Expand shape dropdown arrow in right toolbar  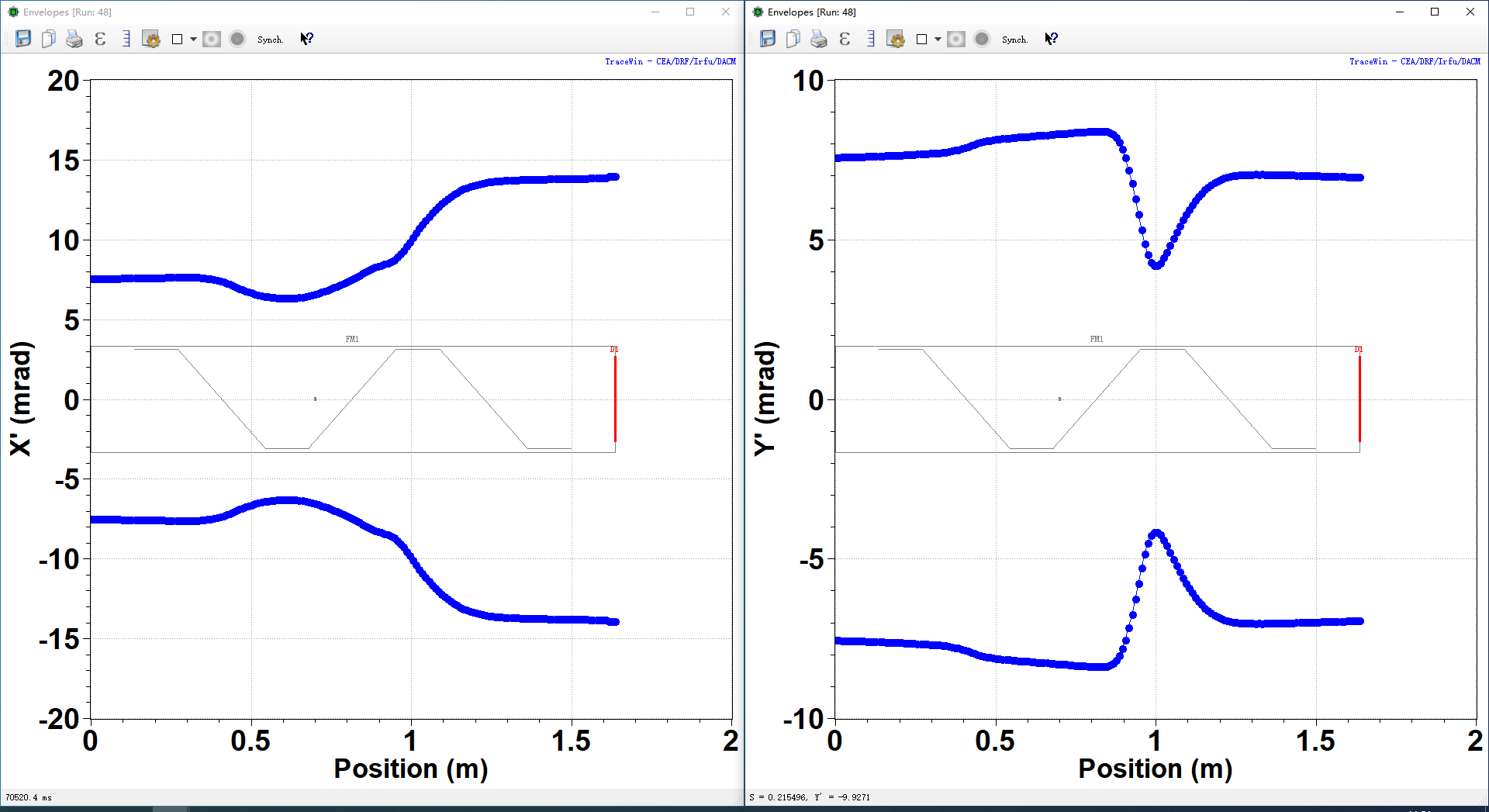[938, 39]
